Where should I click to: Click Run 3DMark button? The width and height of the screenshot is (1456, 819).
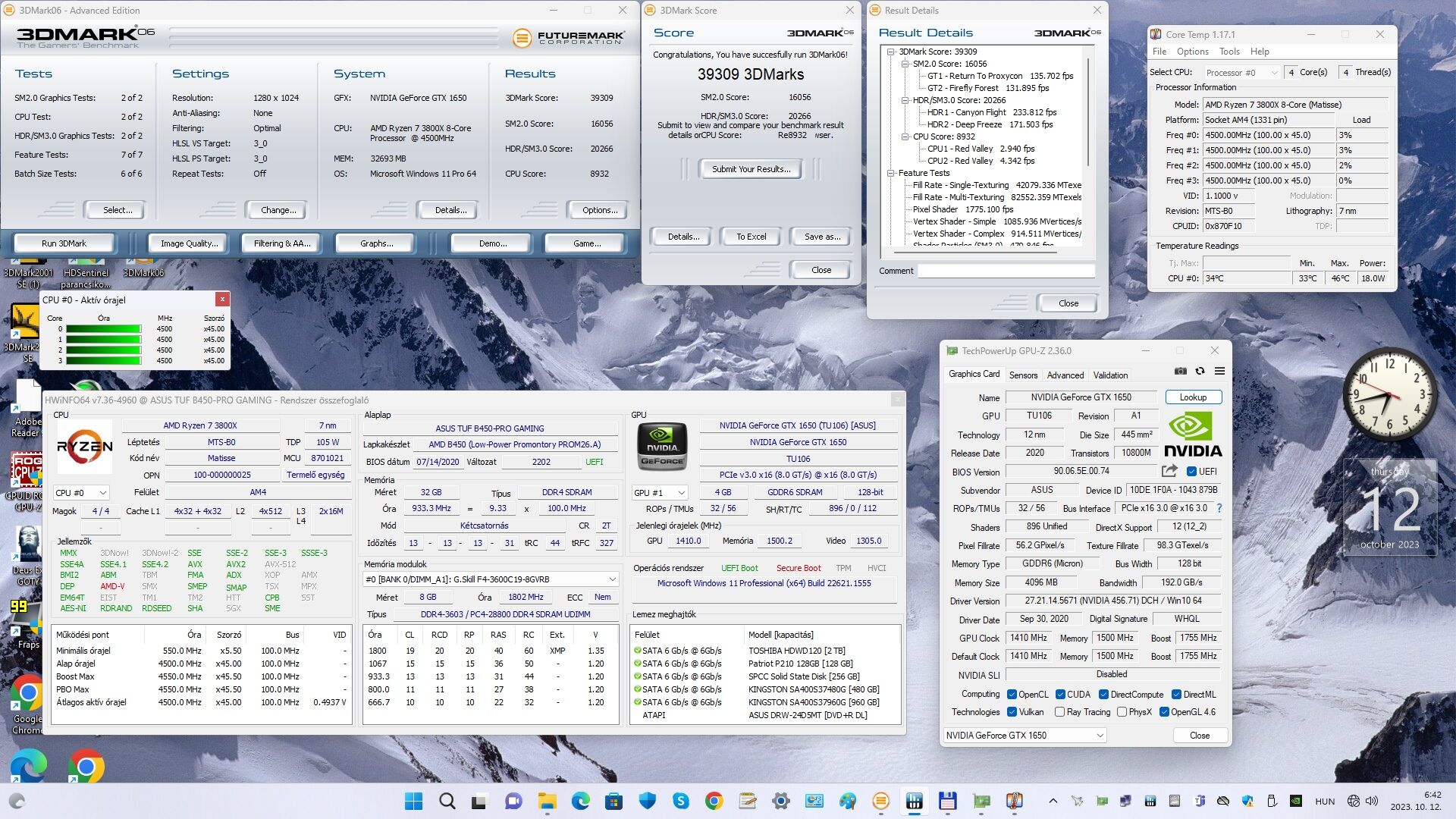tap(64, 243)
